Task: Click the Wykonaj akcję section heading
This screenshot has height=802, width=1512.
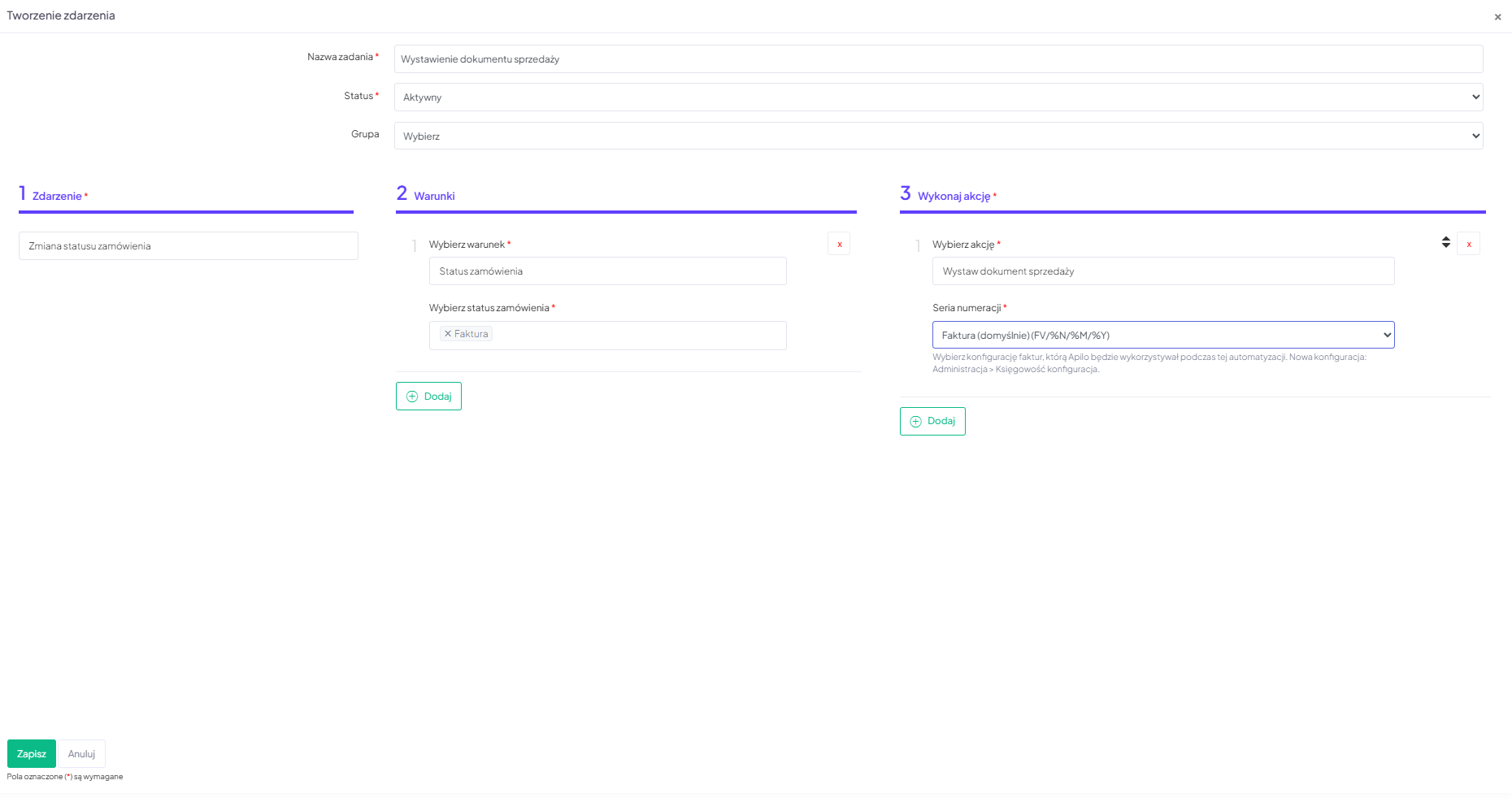Action: click(x=954, y=196)
